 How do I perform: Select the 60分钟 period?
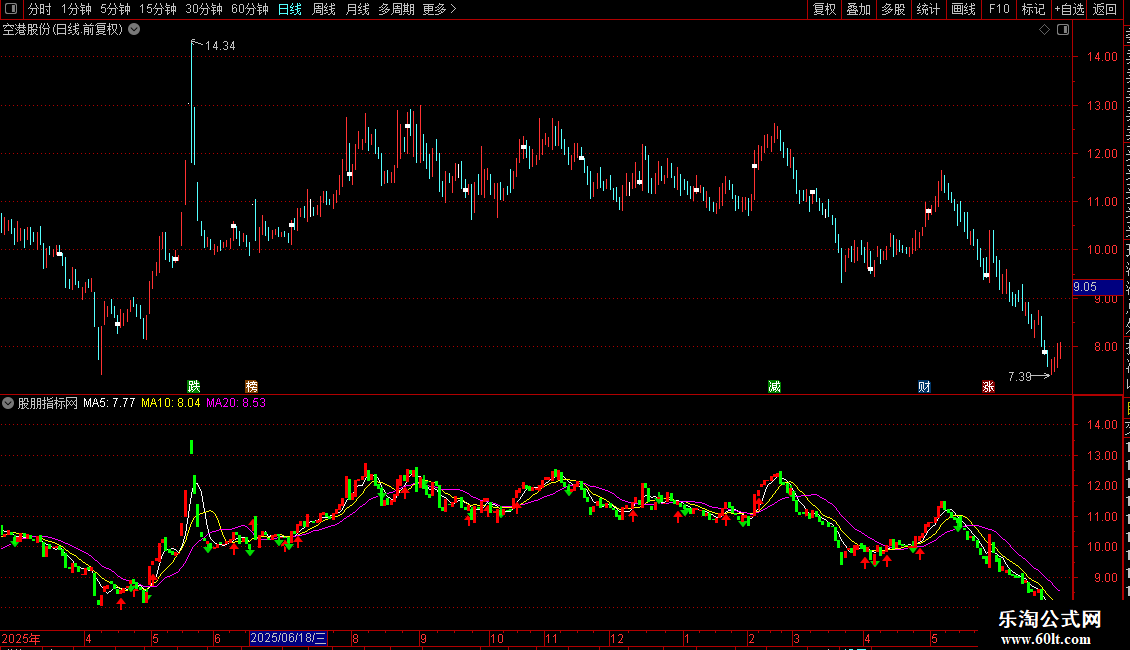[250, 9]
